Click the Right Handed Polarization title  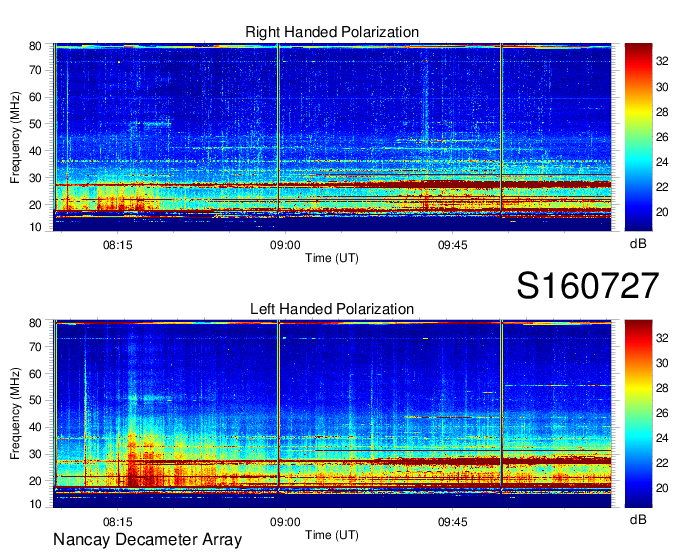[x=332, y=32]
